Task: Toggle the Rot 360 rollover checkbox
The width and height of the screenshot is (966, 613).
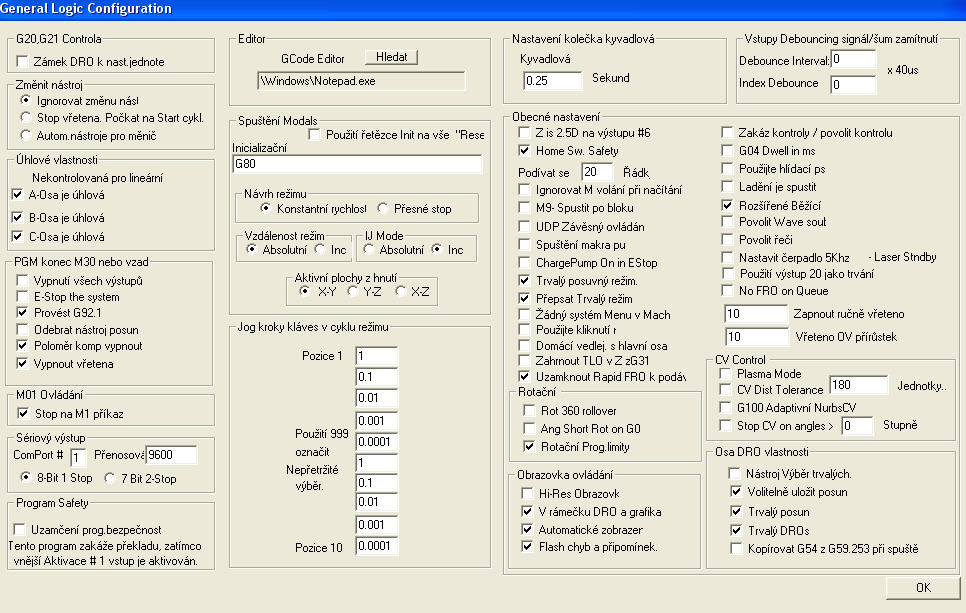Action: tap(530, 411)
